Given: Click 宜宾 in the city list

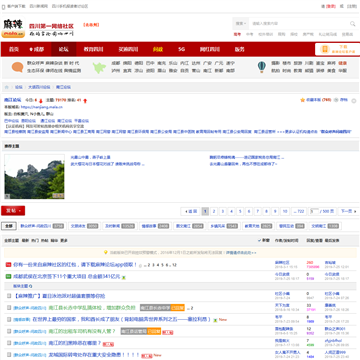Looking at the screenshot, I should tap(127, 71).
